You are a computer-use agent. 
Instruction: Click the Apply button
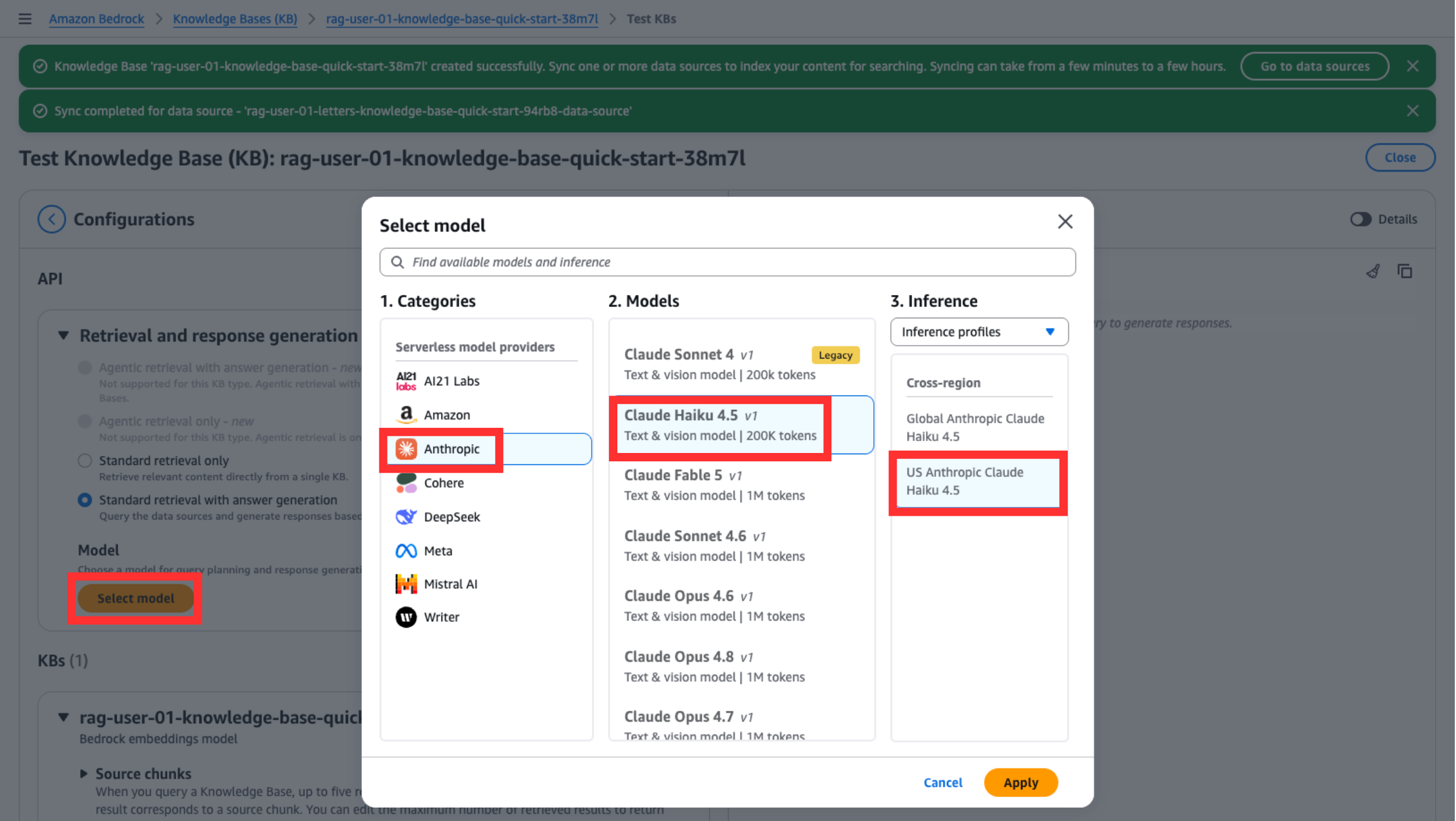1021,783
